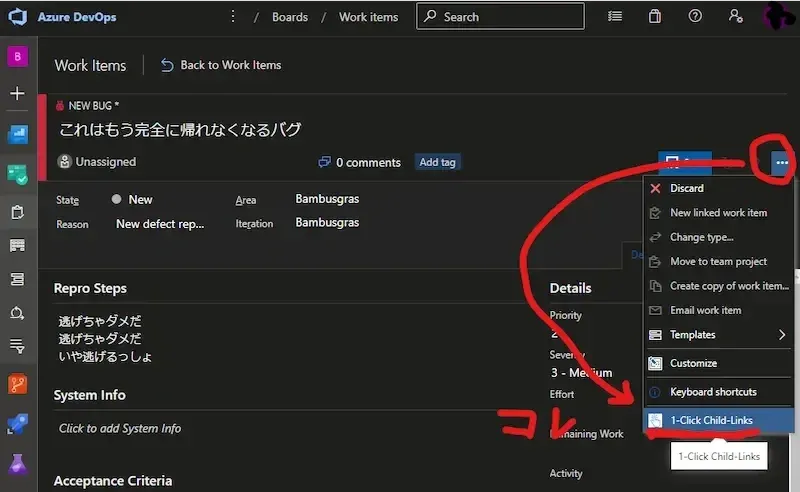
Task: Click the plus icon in sidebar
Action: (x=17, y=94)
